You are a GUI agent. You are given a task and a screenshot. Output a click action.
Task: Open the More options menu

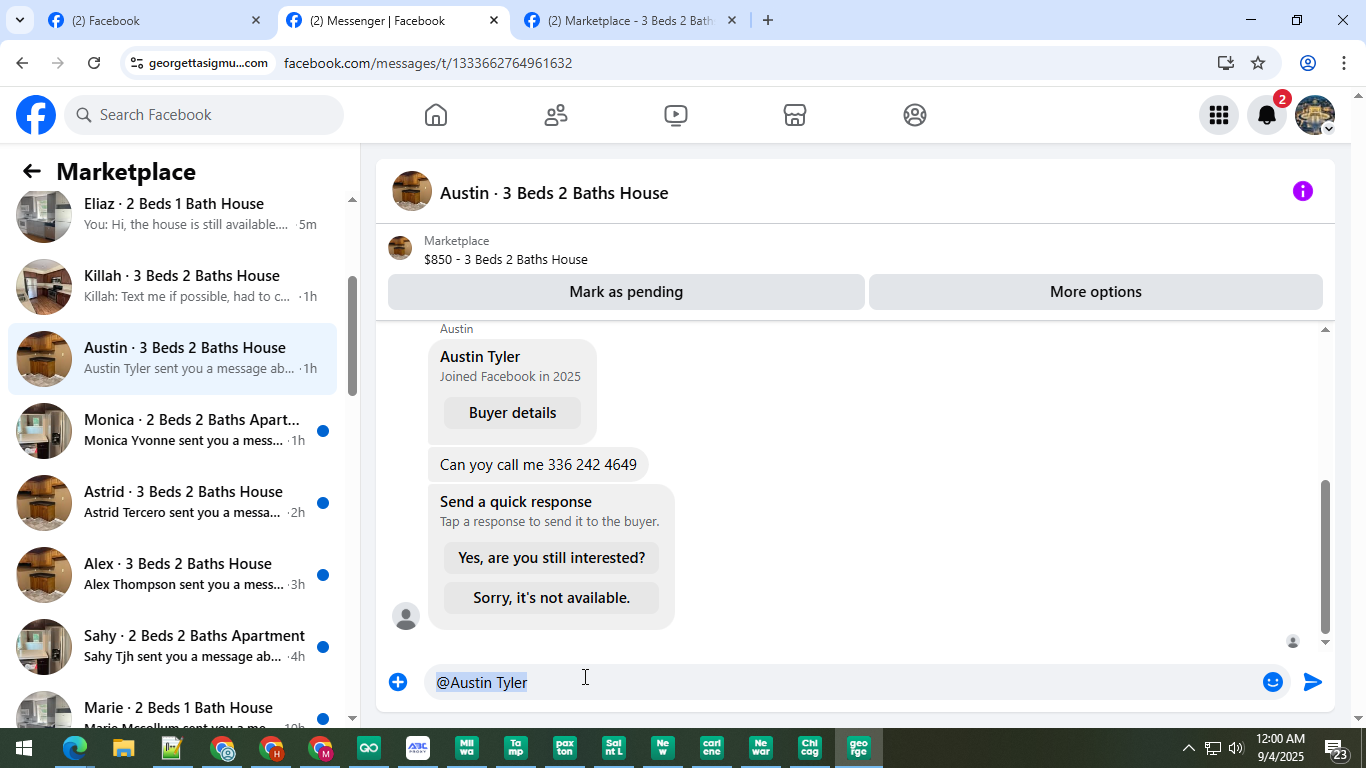[x=1096, y=292]
